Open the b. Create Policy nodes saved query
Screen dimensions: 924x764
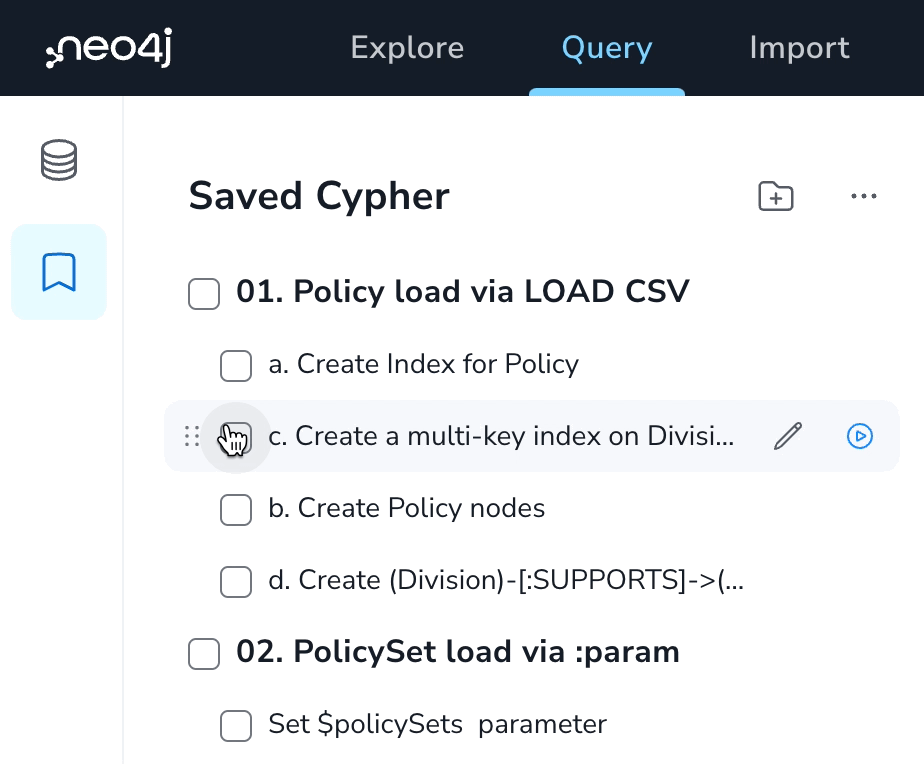click(407, 508)
